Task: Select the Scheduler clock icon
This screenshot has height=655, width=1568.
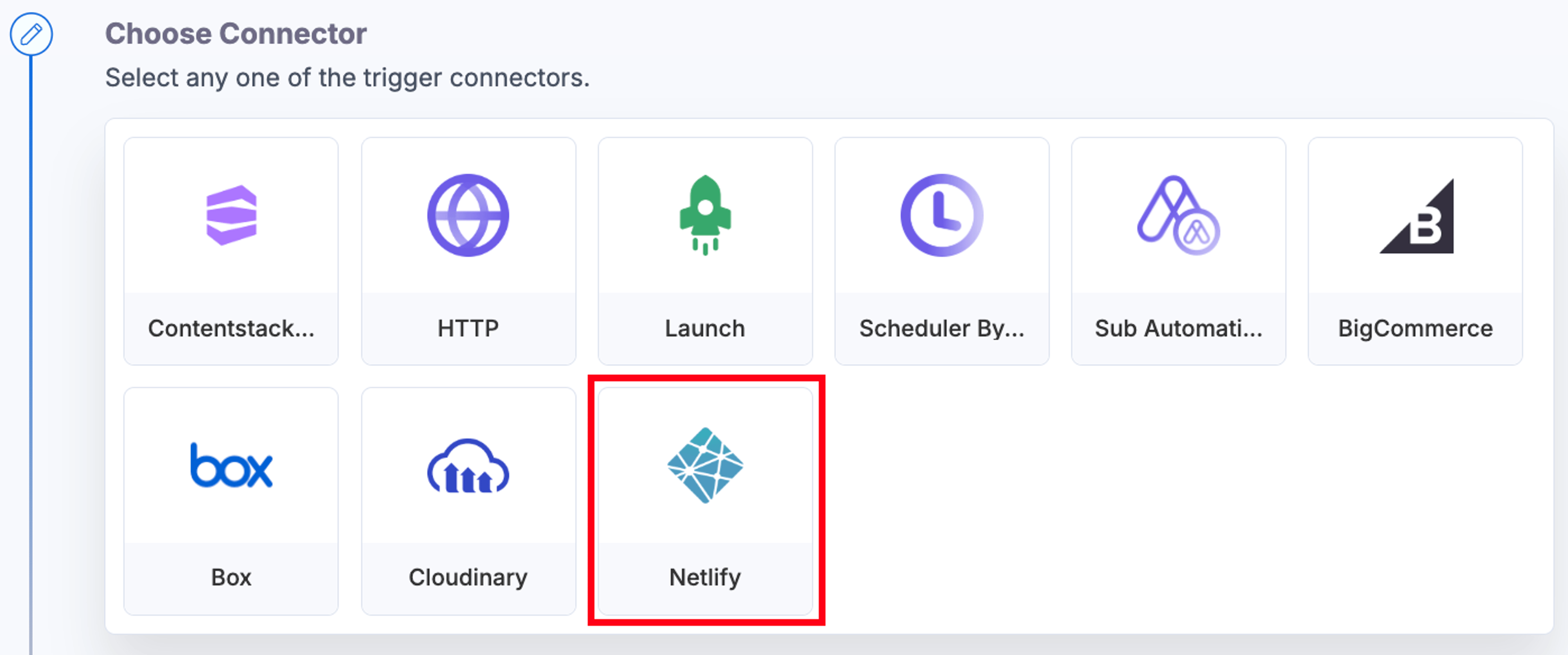Action: tap(942, 215)
